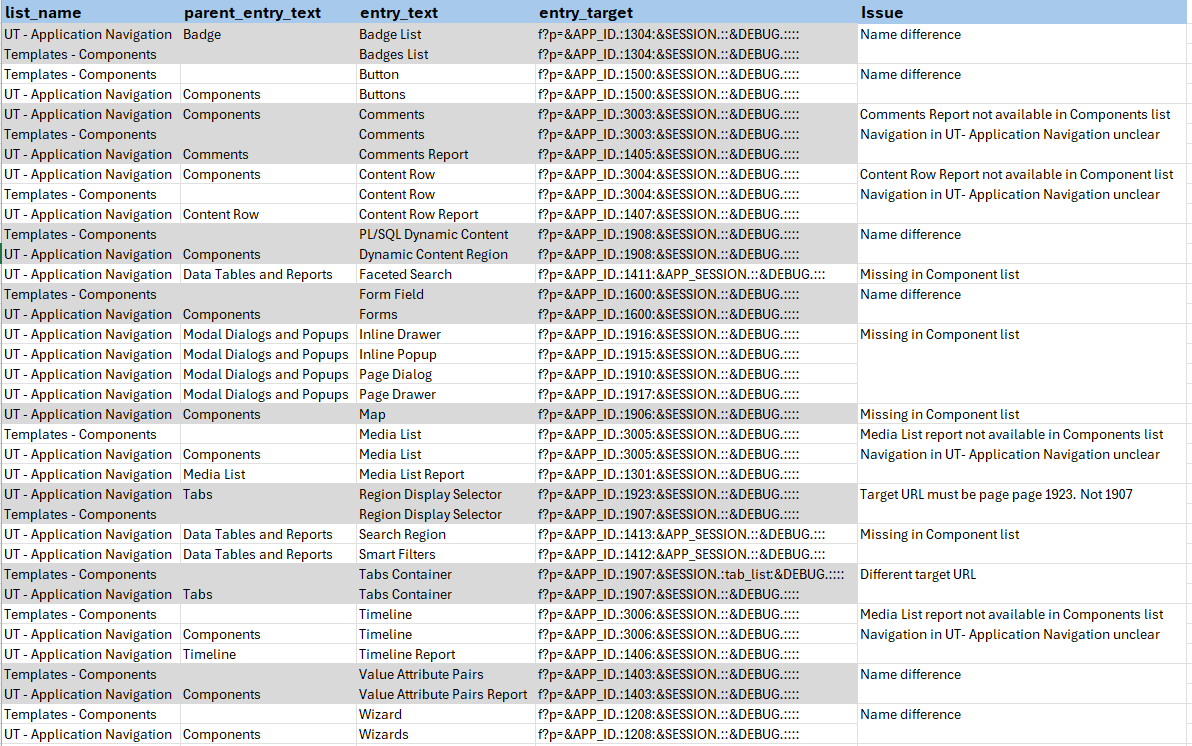This screenshot has height=746, width=1192.
Task: Select the entry_target column header
Action: click(586, 13)
